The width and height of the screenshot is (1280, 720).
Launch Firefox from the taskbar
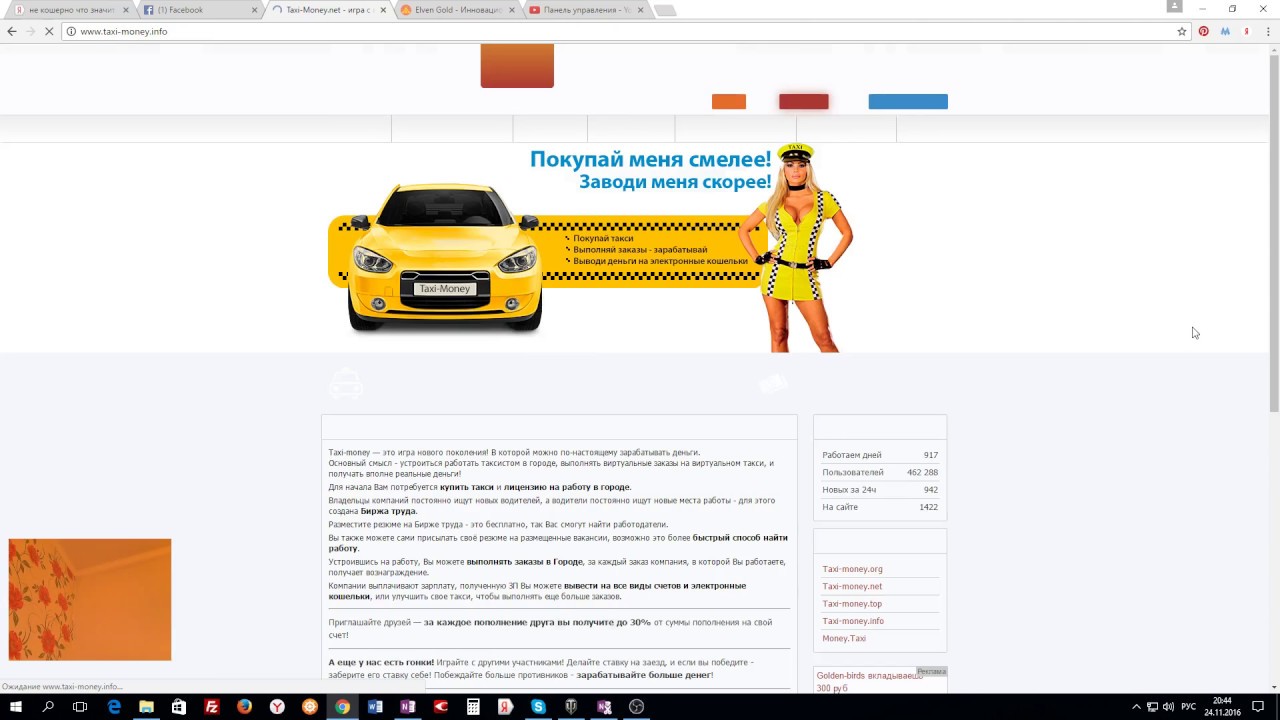click(244, 707)
